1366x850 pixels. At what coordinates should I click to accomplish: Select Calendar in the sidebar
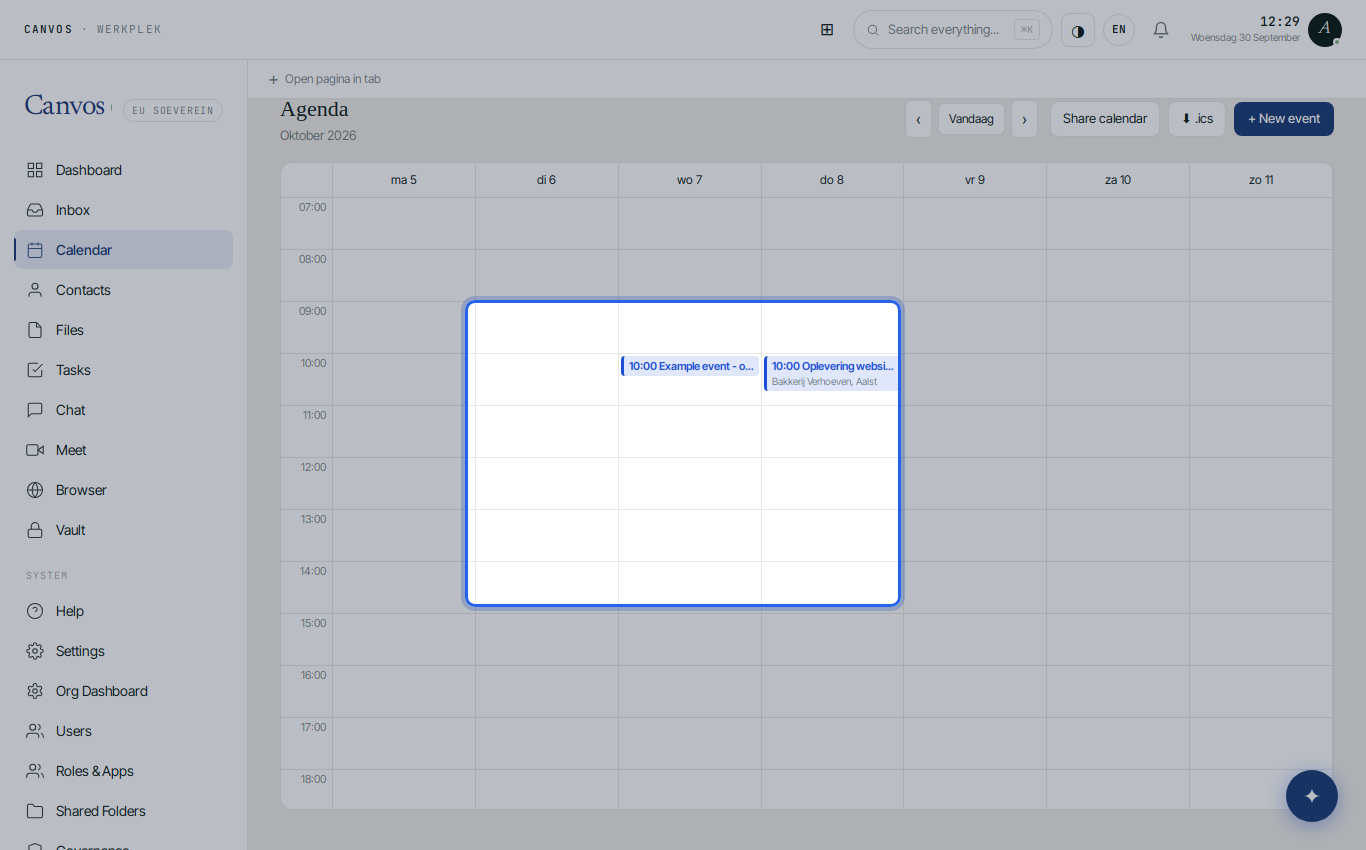click(123, 250)
